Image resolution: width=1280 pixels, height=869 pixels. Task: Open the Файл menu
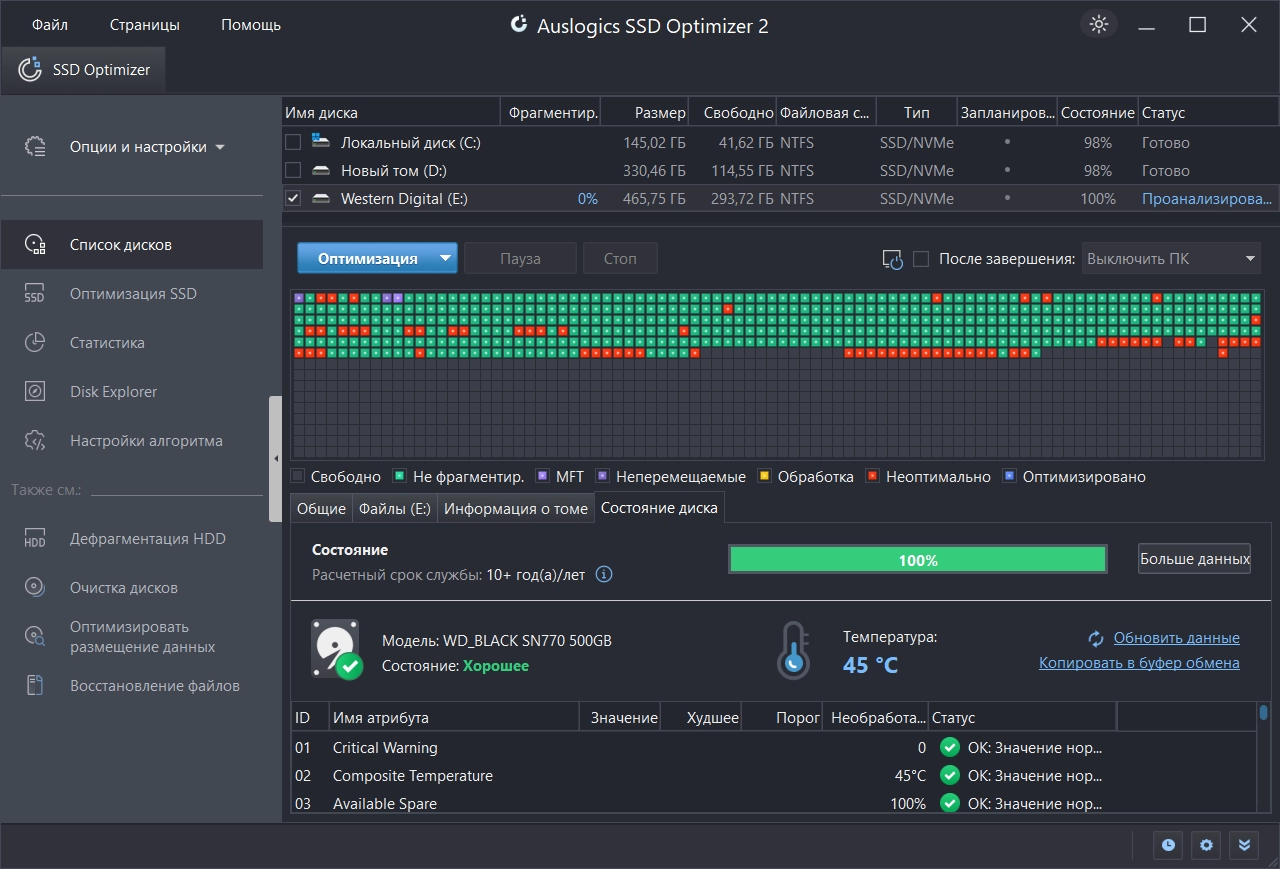pos(50,25)
